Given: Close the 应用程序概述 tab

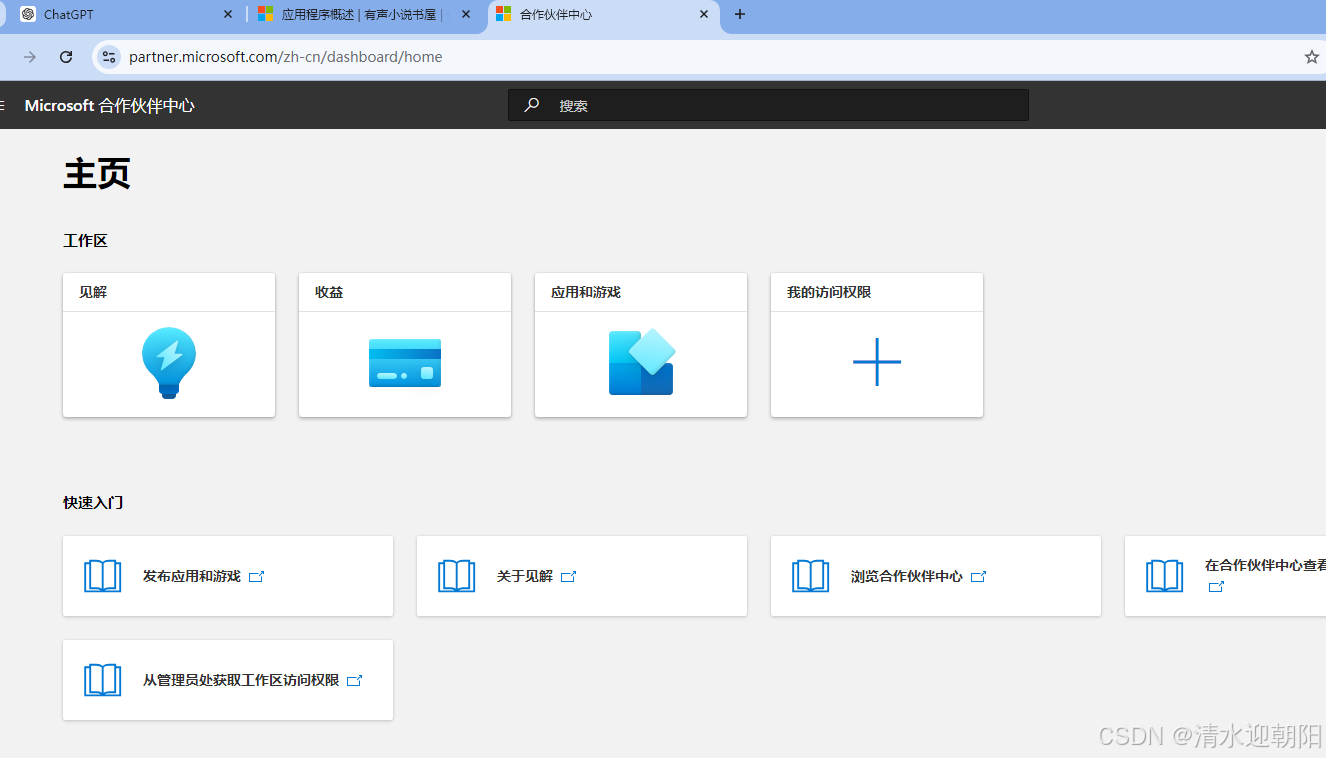Looking at the screenshot, I should pos(466,14).
